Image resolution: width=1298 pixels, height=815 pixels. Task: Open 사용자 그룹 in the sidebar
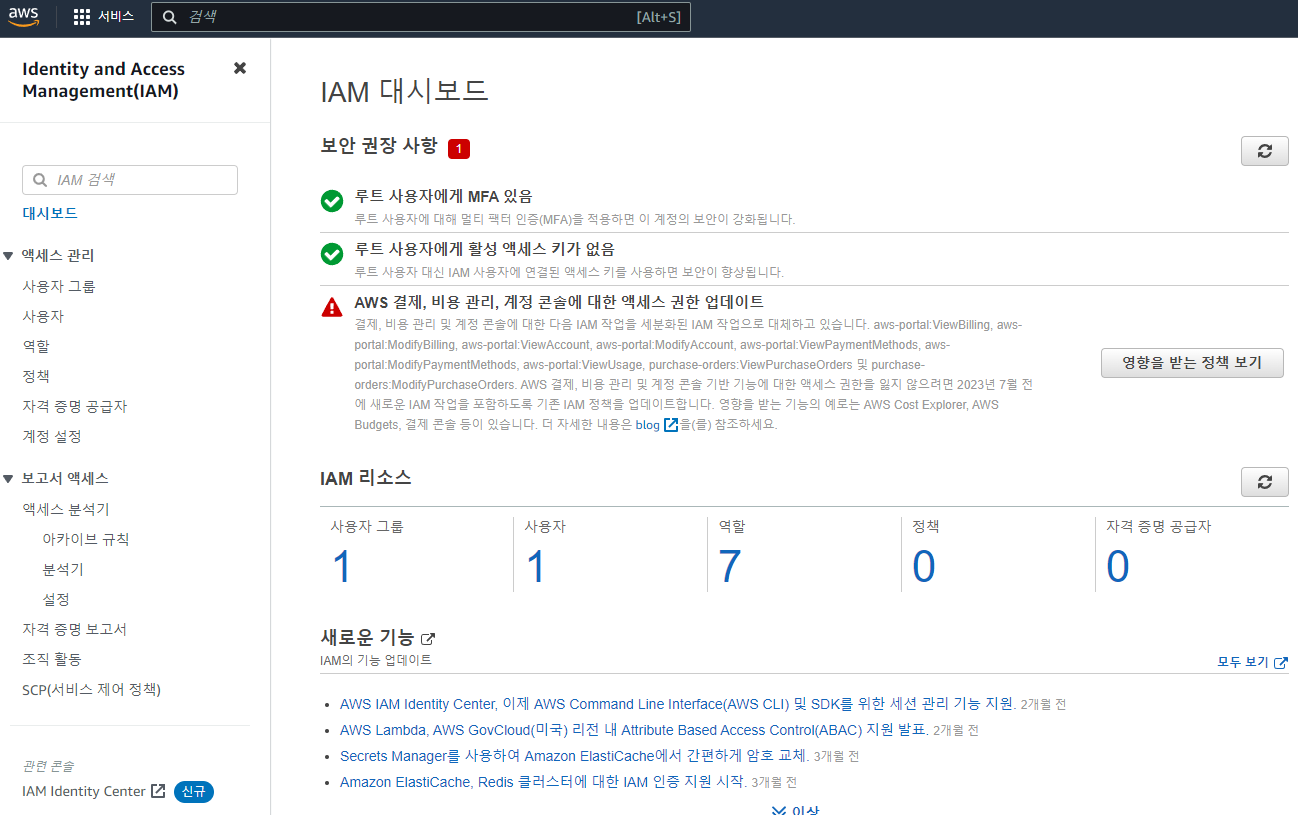(x=59, y=286)
